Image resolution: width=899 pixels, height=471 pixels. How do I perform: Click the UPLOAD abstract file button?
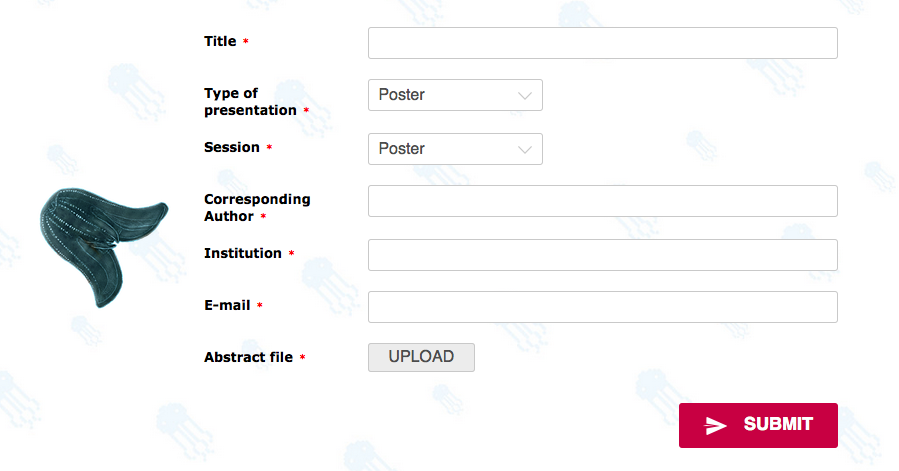coord(421,357)
